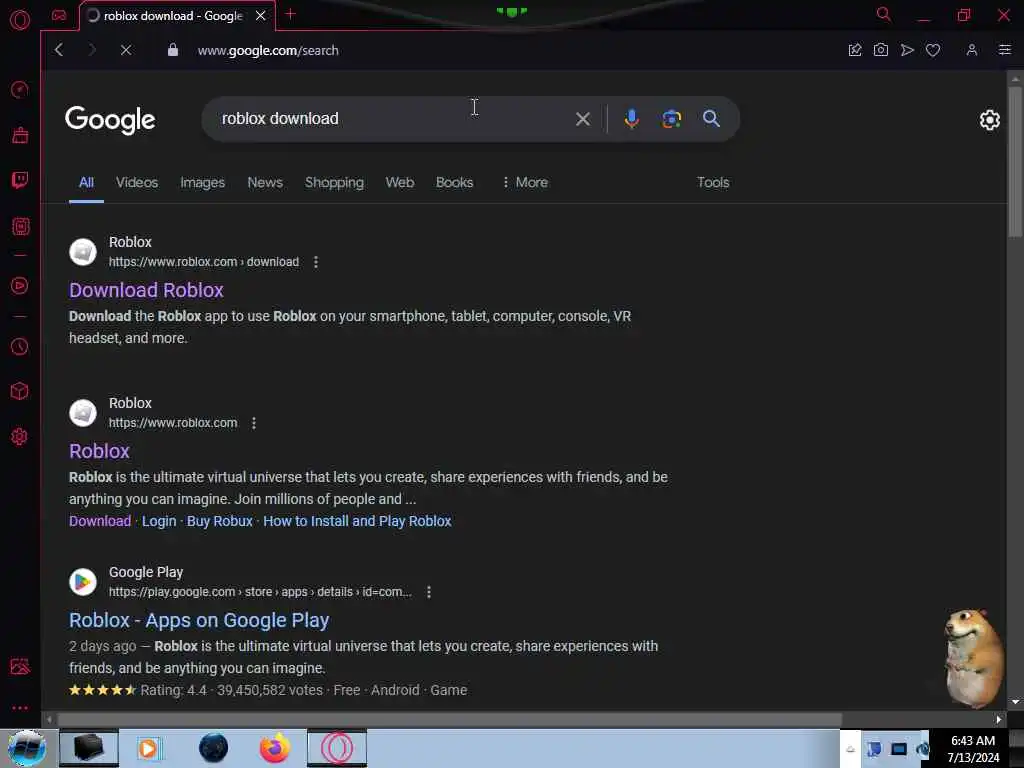Switch to Web results tab
The width and height of the screenshot is (1024, 768).
400,182
